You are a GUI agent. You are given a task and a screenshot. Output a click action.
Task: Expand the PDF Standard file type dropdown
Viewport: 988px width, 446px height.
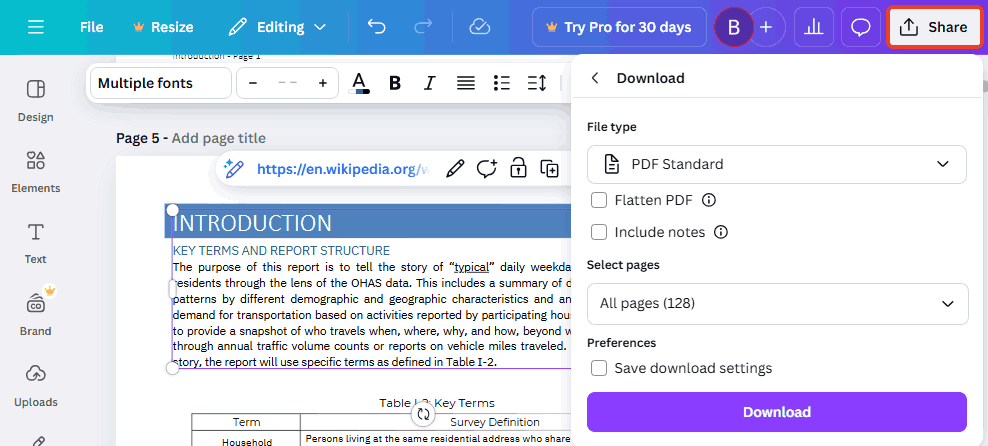[777, 164]
